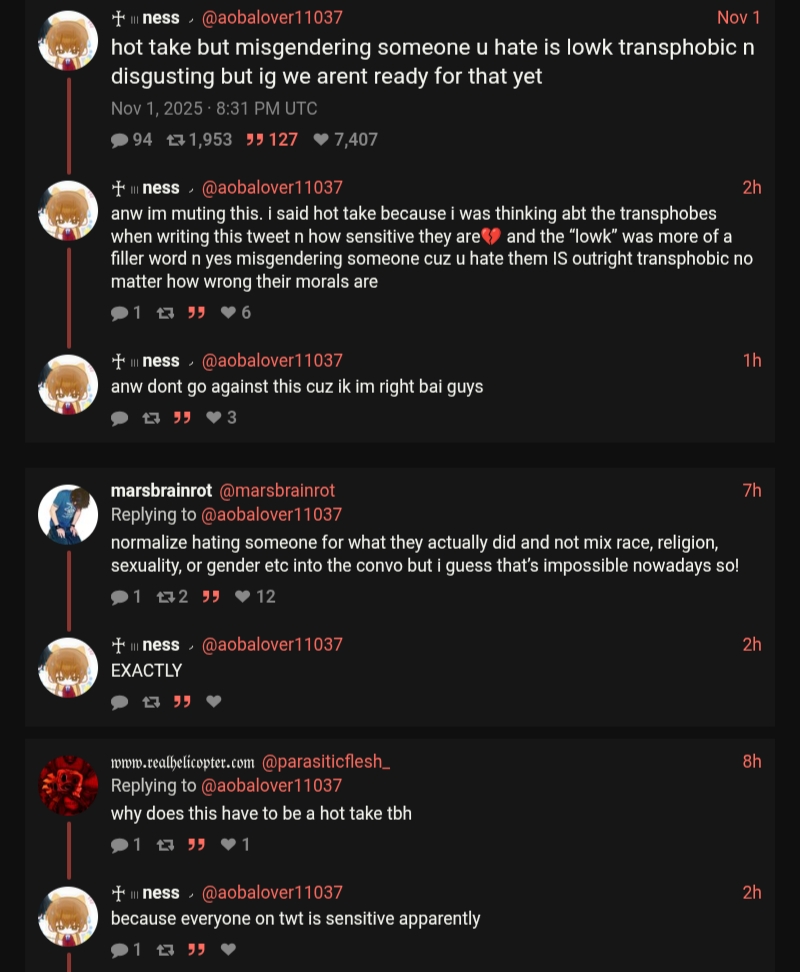Open @marsbrainrot handle link
This screenshot has width=800, height=972.
pos(276,490)
